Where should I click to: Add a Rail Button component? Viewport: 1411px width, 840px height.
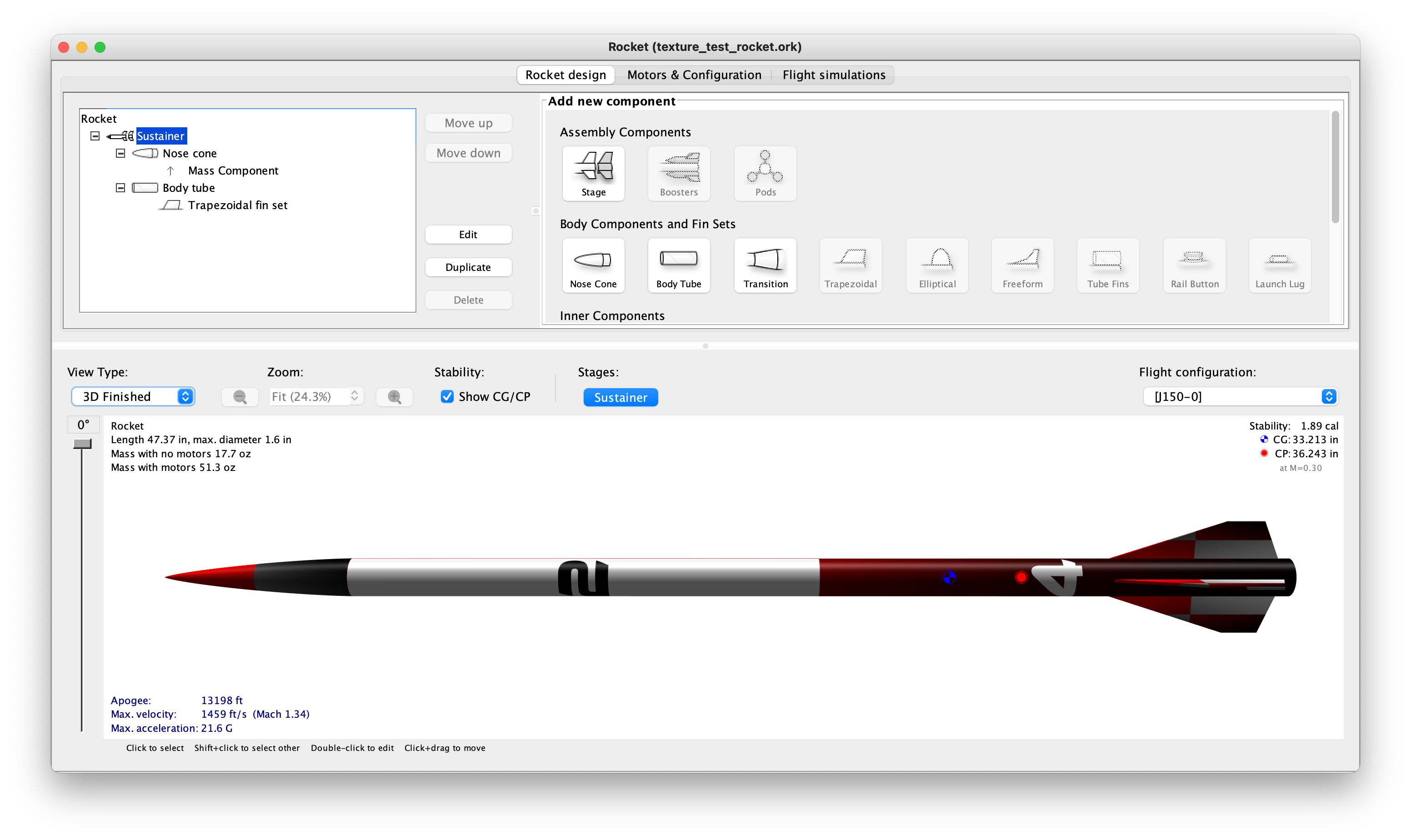pyautogui.click(x=1194, y=266)
